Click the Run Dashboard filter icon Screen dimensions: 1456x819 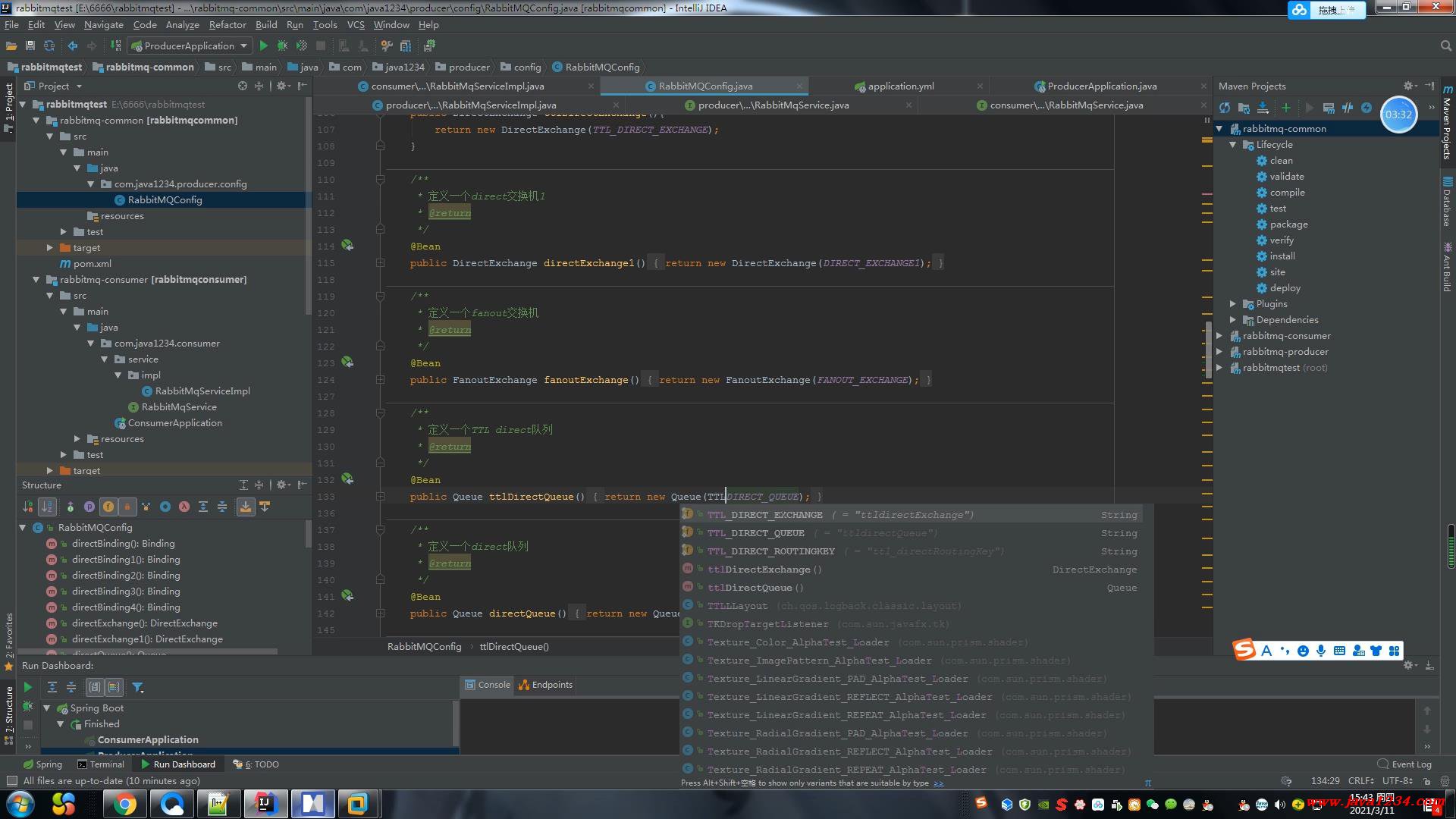click(x=137, y=687)
